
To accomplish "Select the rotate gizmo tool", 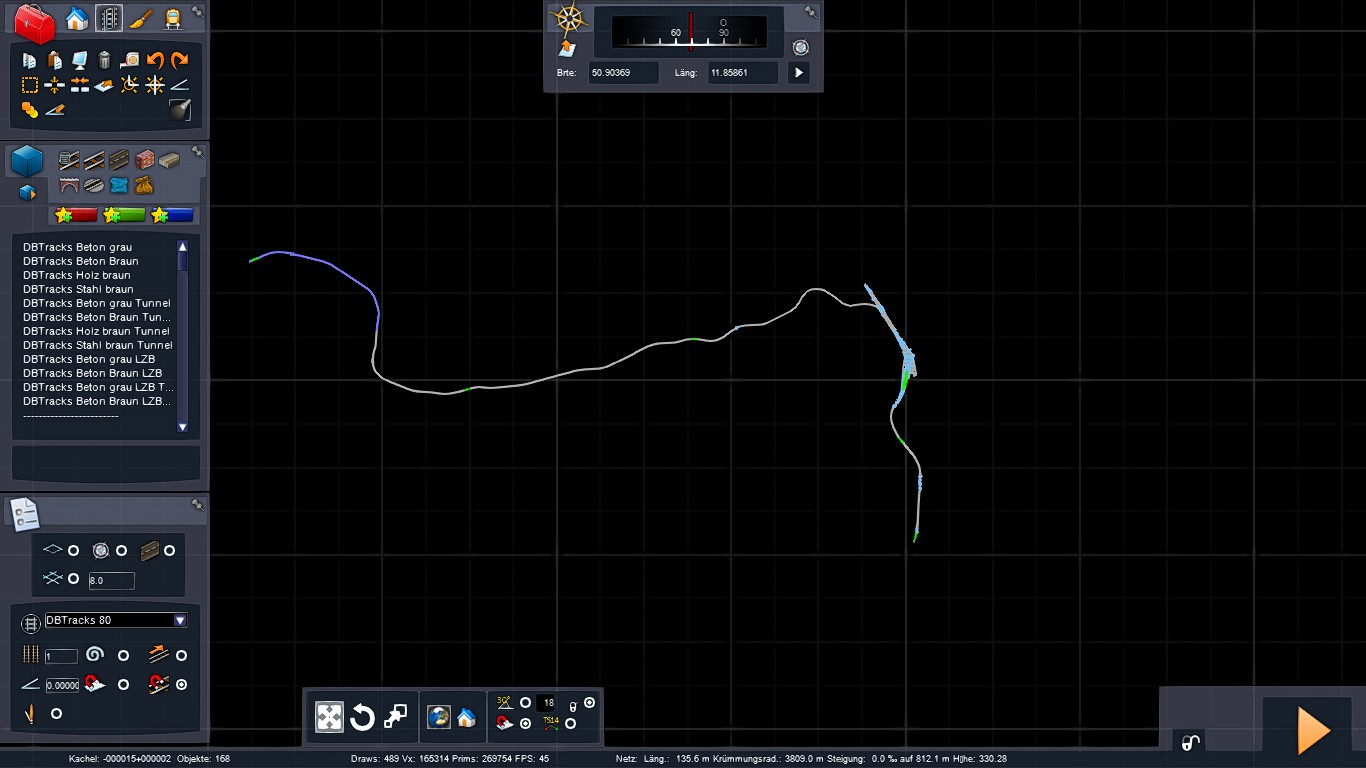I will click(x=362, y=716).
